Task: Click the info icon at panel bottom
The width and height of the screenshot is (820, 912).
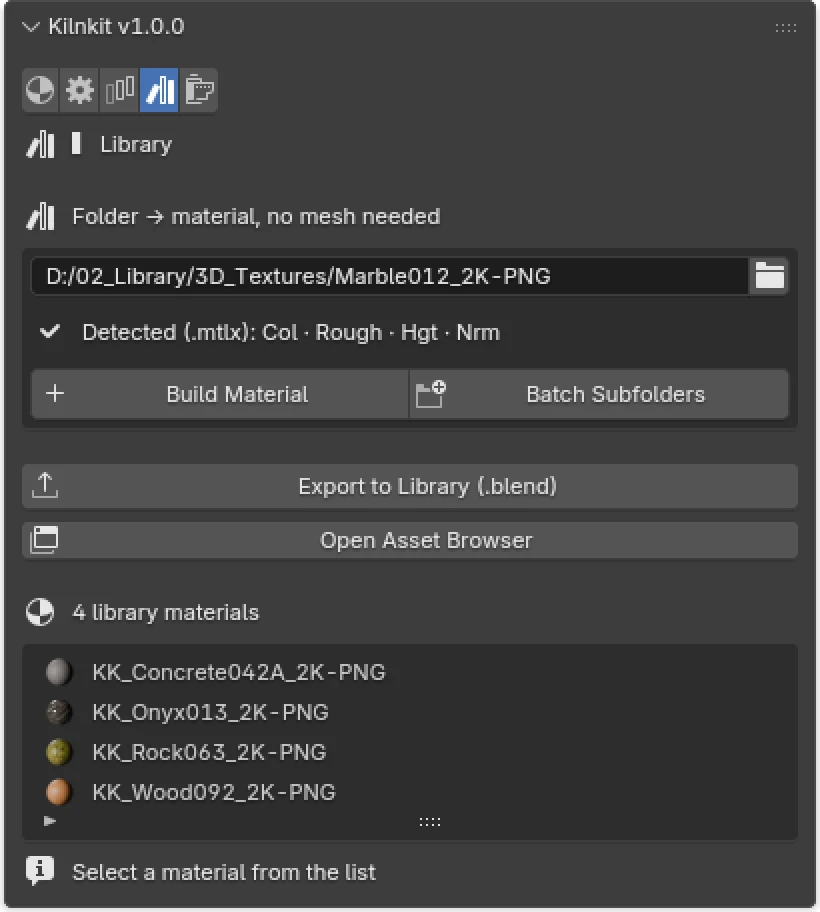Action: pyautogui.click(x=40, y=871)
